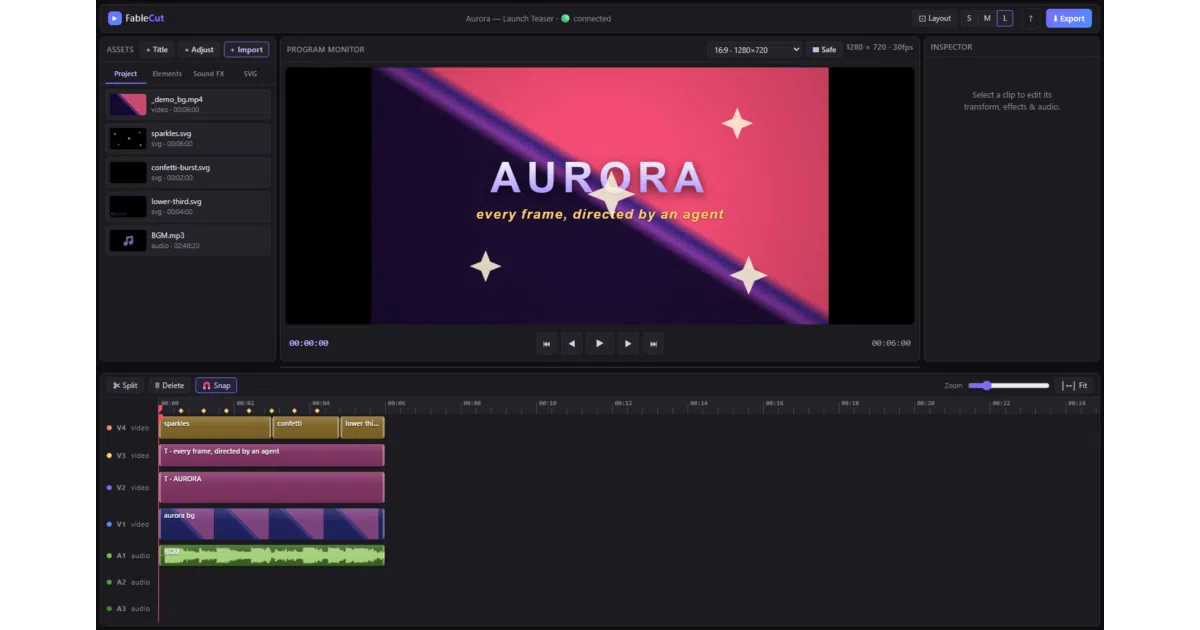Step back one frame
Screen dimensions: 1200x630
571,343
